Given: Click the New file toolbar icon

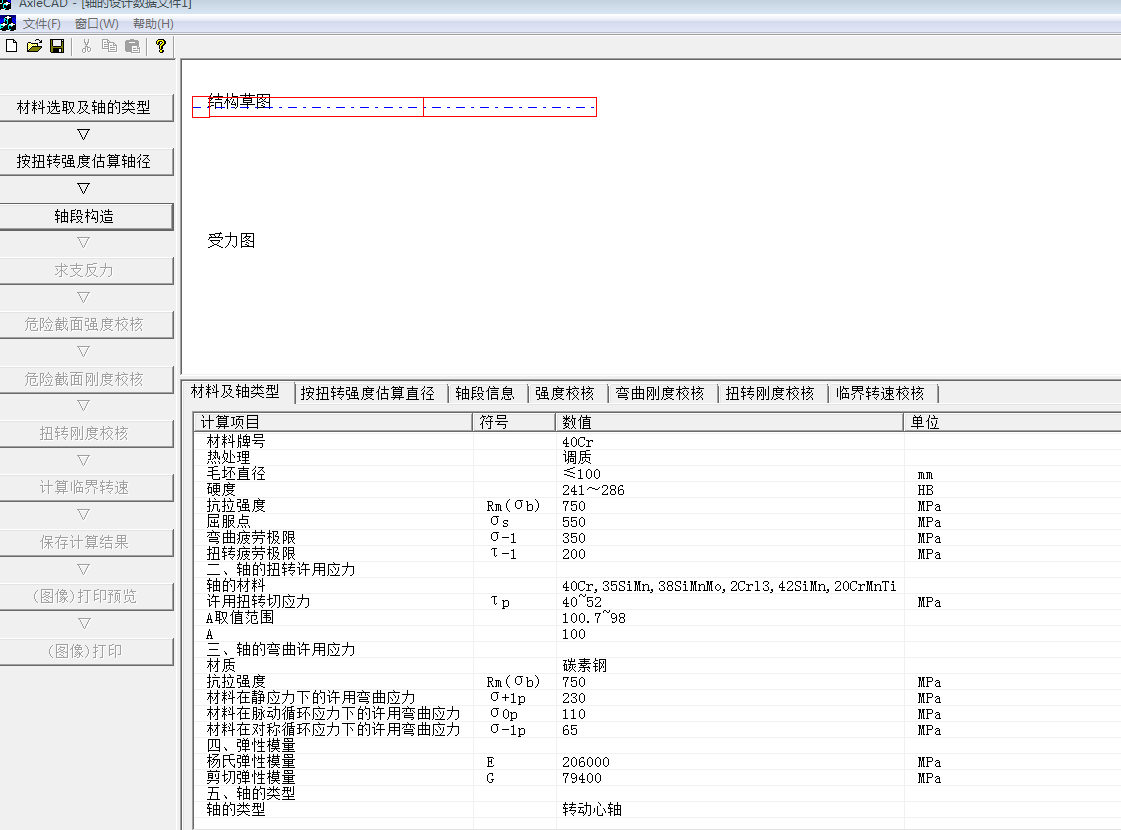Looking at the screenshot, I should [11, 46].
